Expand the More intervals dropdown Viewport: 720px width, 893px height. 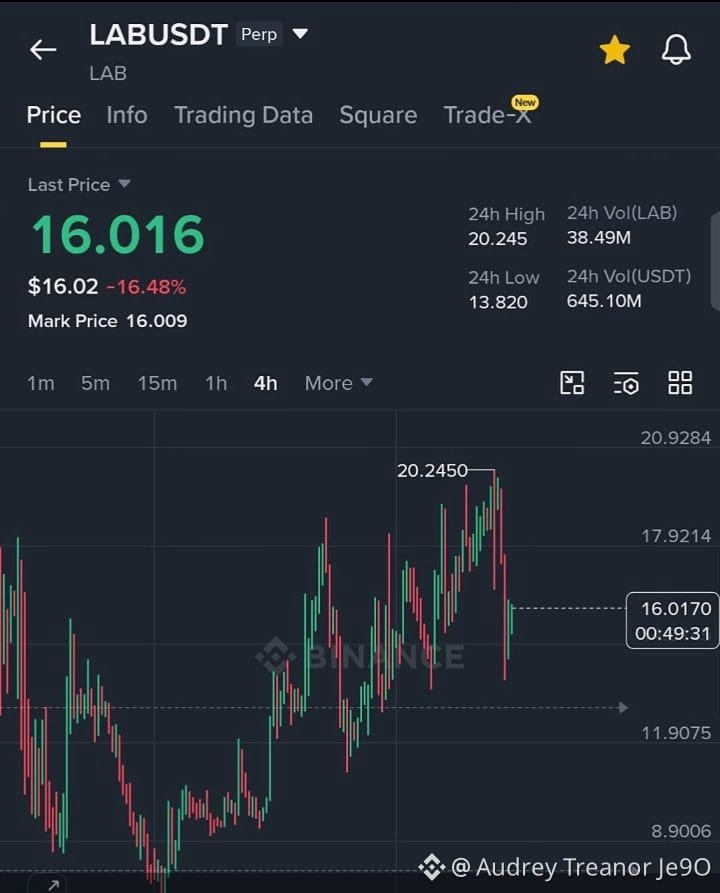pyautogui.click(x=339, y=383)
